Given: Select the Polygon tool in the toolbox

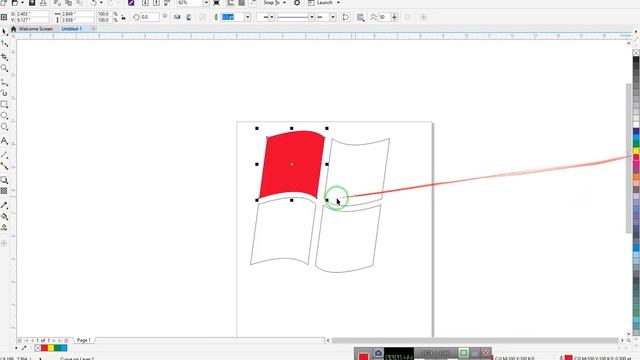Looking at the screenshot, I should (4, 127).
